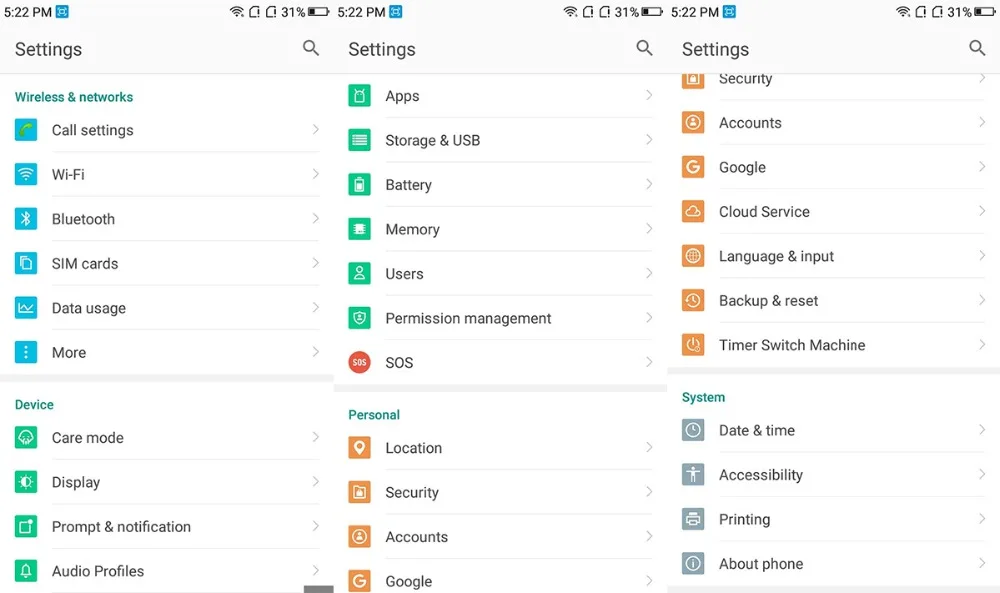This screenshot has width=1000, height=593.
Task: Expand the Backup & reset chevron arrow
Action: coord(982,300)
